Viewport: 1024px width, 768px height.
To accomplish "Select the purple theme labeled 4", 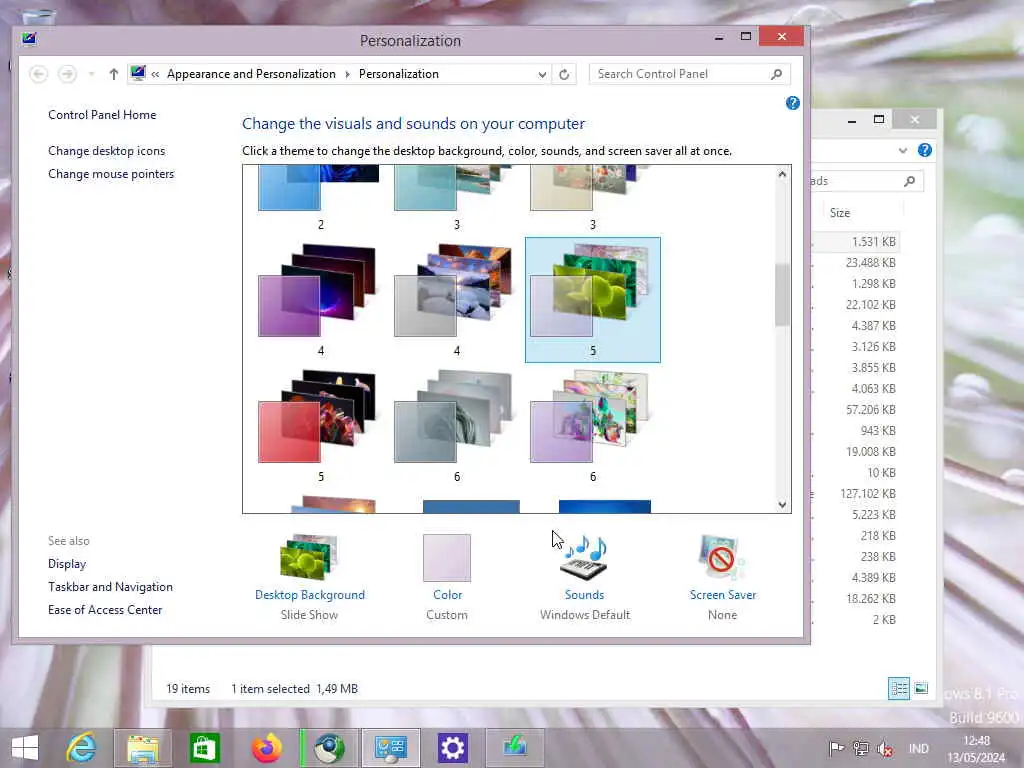I will coord(320,299).
